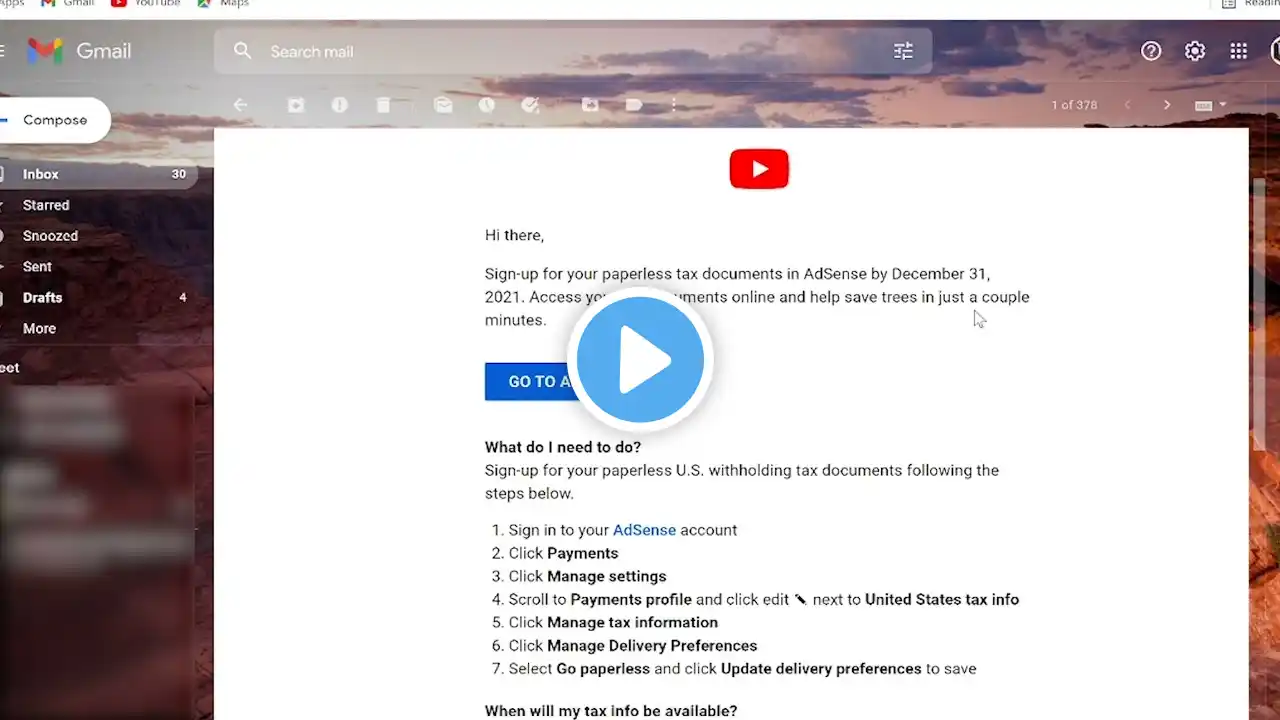The image size is (1280, 720).
Task: Open the three-dot More options menu
Action: [674, 105]
